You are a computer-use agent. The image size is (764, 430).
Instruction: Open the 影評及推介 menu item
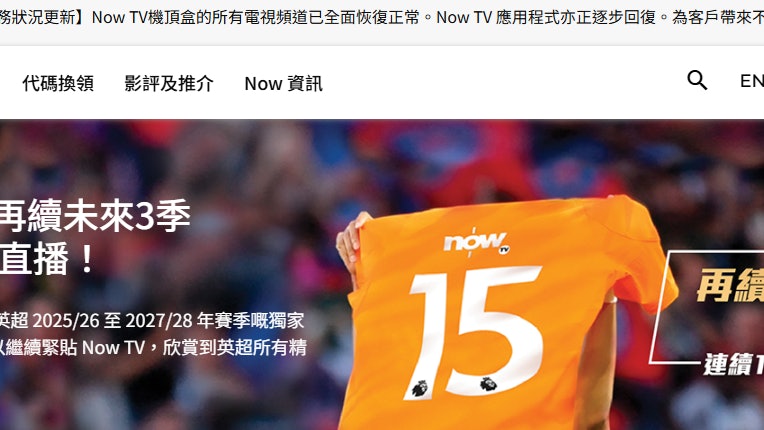click(169, 83)
